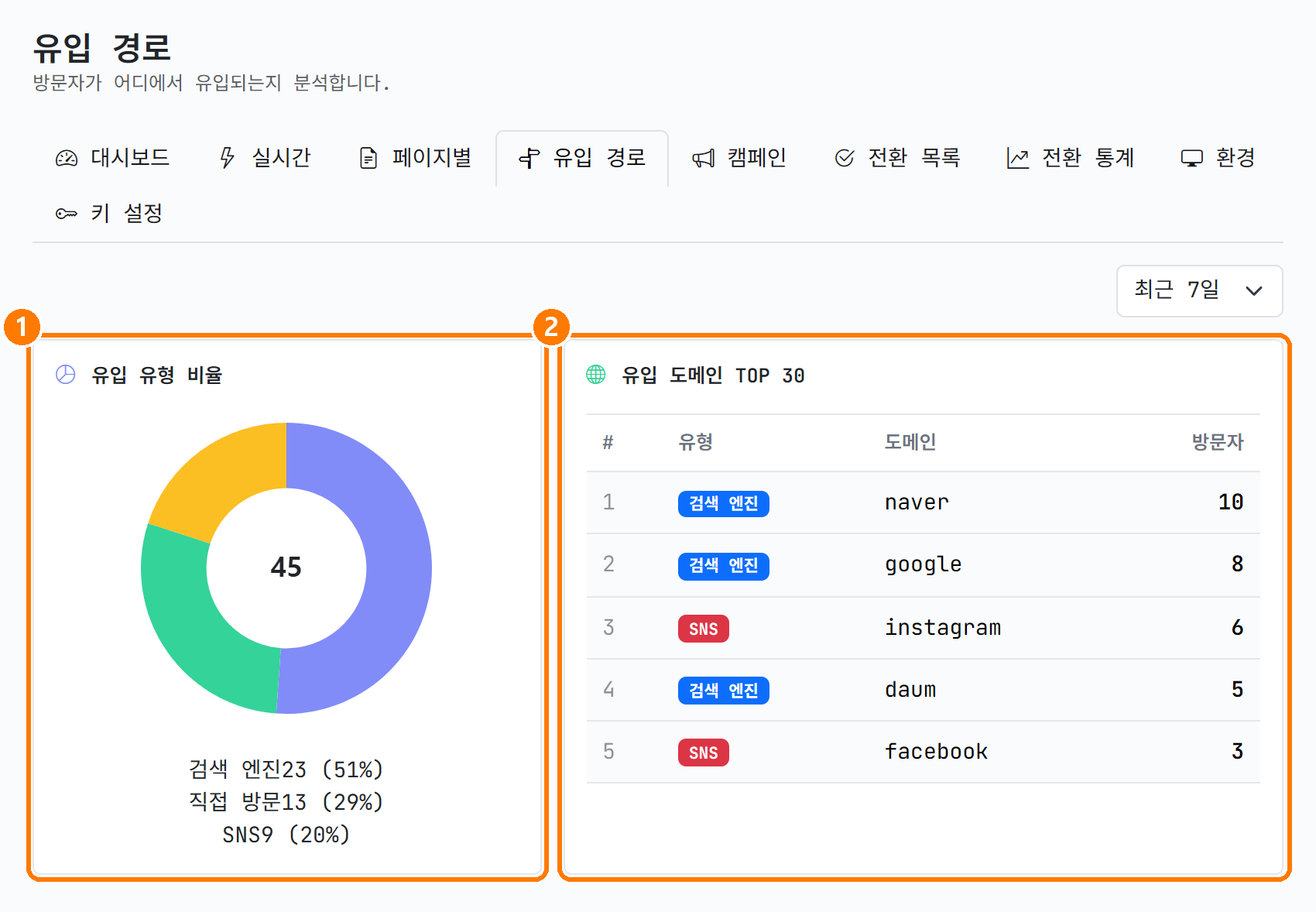This screenshot has width=1316, height=912.
Task: Go to the 페이지별 tab
Action: click(x=416, y=158)
